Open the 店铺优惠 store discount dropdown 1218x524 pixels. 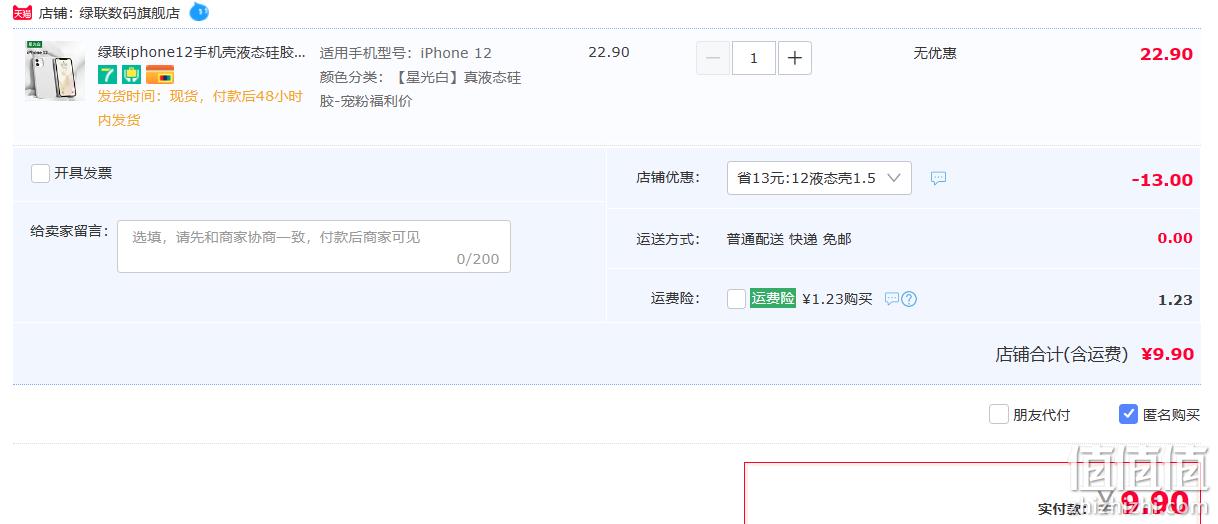(819, 178)
